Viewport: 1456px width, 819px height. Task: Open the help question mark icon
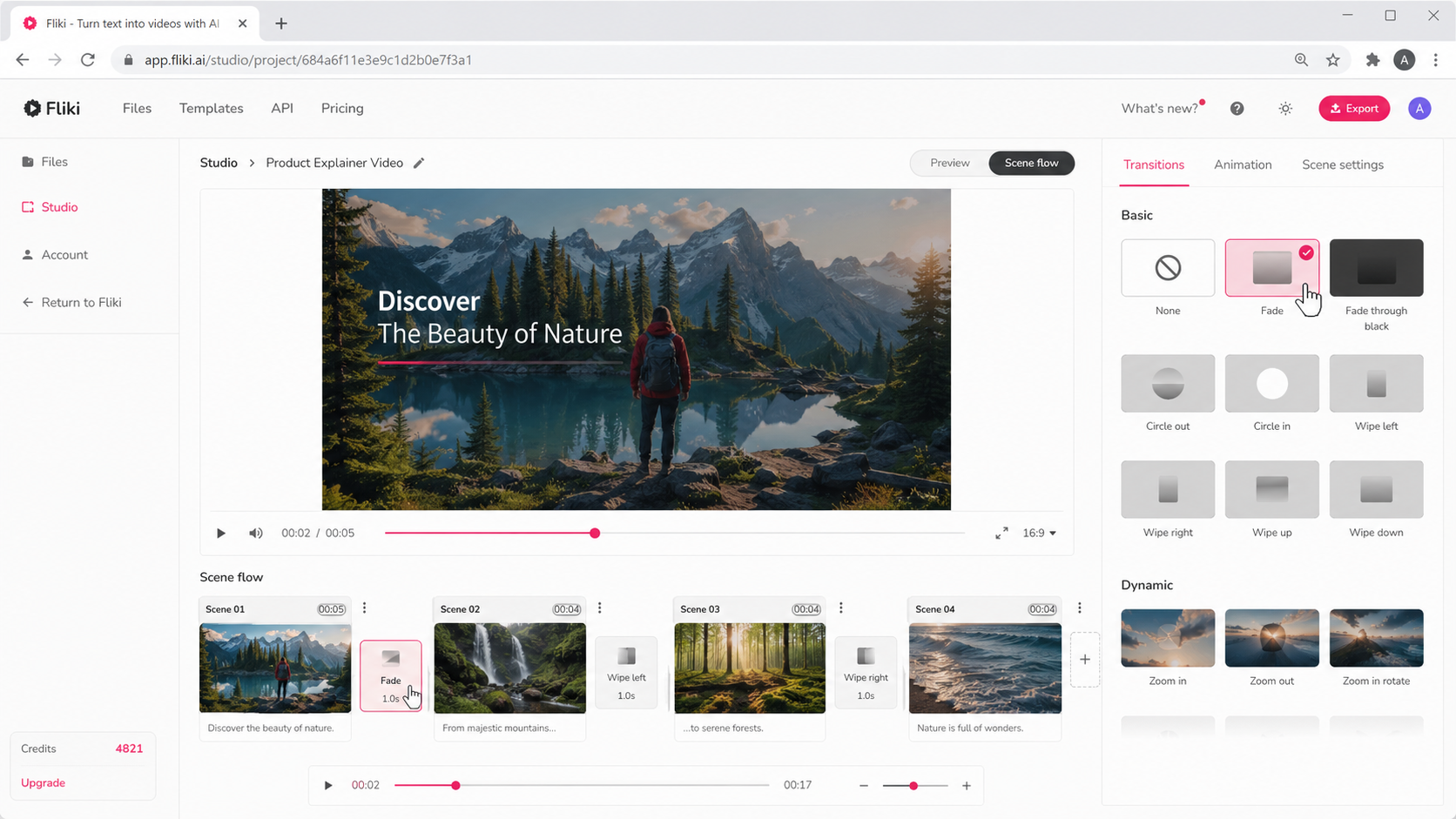(x=1237, y=109)
